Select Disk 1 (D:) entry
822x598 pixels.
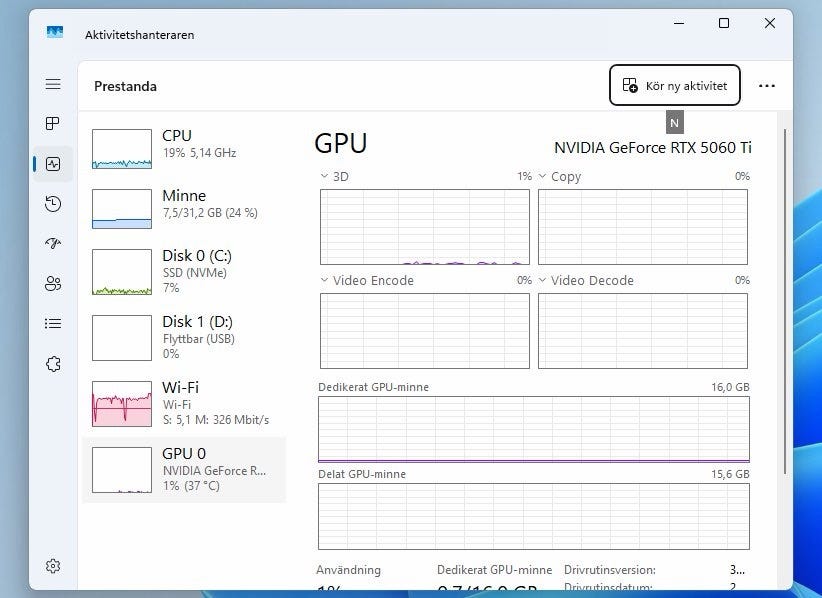tap(184, 338)
